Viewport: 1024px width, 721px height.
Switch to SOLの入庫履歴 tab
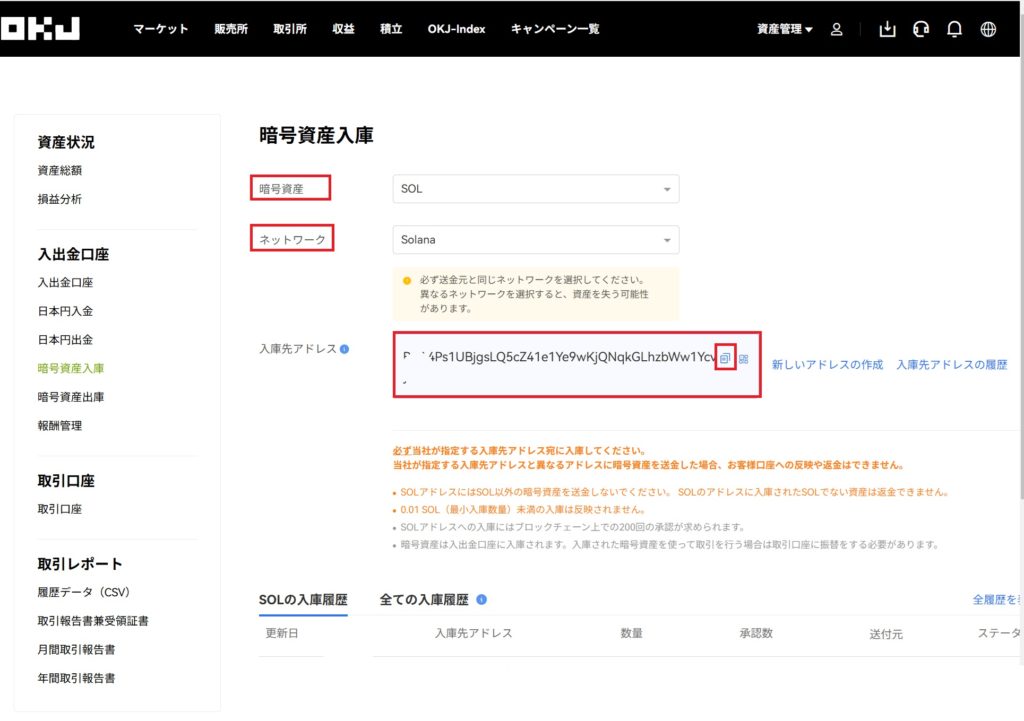303,600
